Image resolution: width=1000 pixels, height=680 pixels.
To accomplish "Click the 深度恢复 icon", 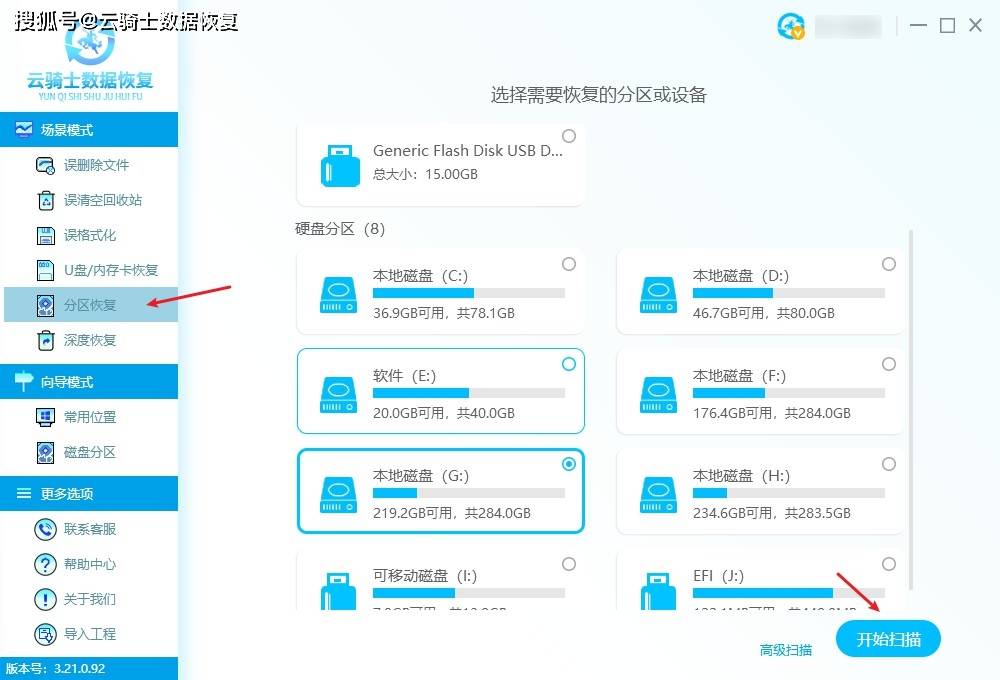I will click(x=45, y=341).
